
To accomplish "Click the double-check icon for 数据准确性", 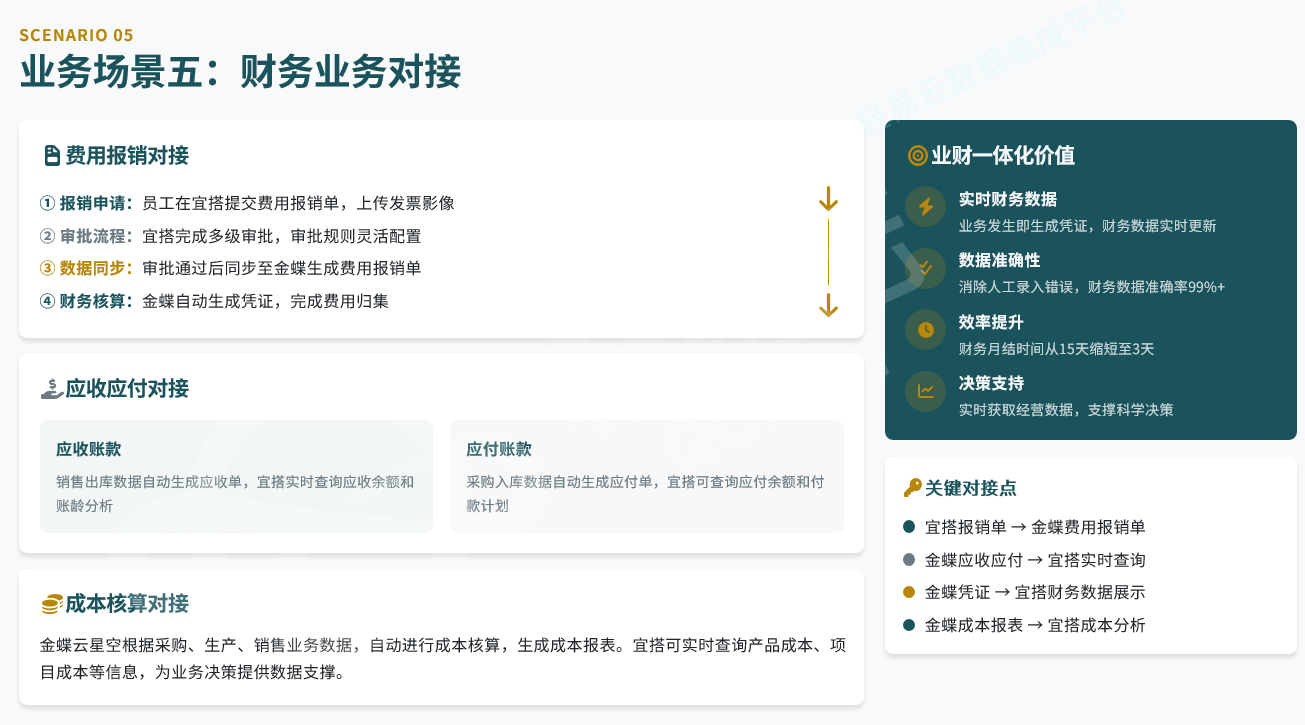I will 925,268.
